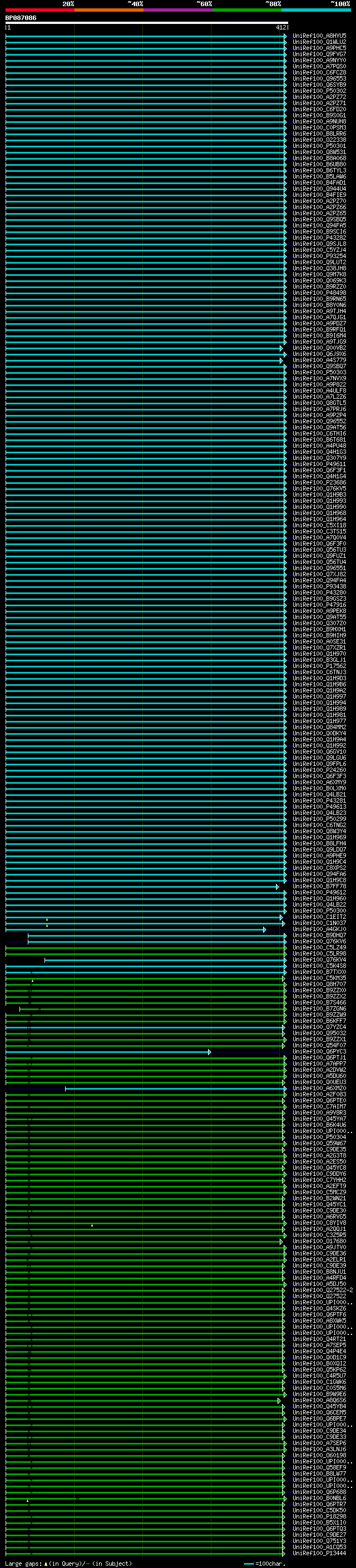This screenshot has width=356, height=1568.
Task: Select hit label UniRef100_A2PZ72
Action: tap(319, 97)
